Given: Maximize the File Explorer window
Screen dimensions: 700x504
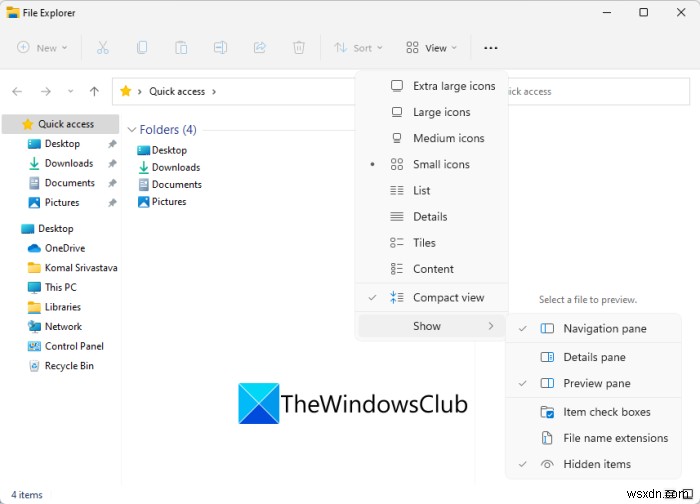Looking at the screenshot, I should click(x=643, y=12).
